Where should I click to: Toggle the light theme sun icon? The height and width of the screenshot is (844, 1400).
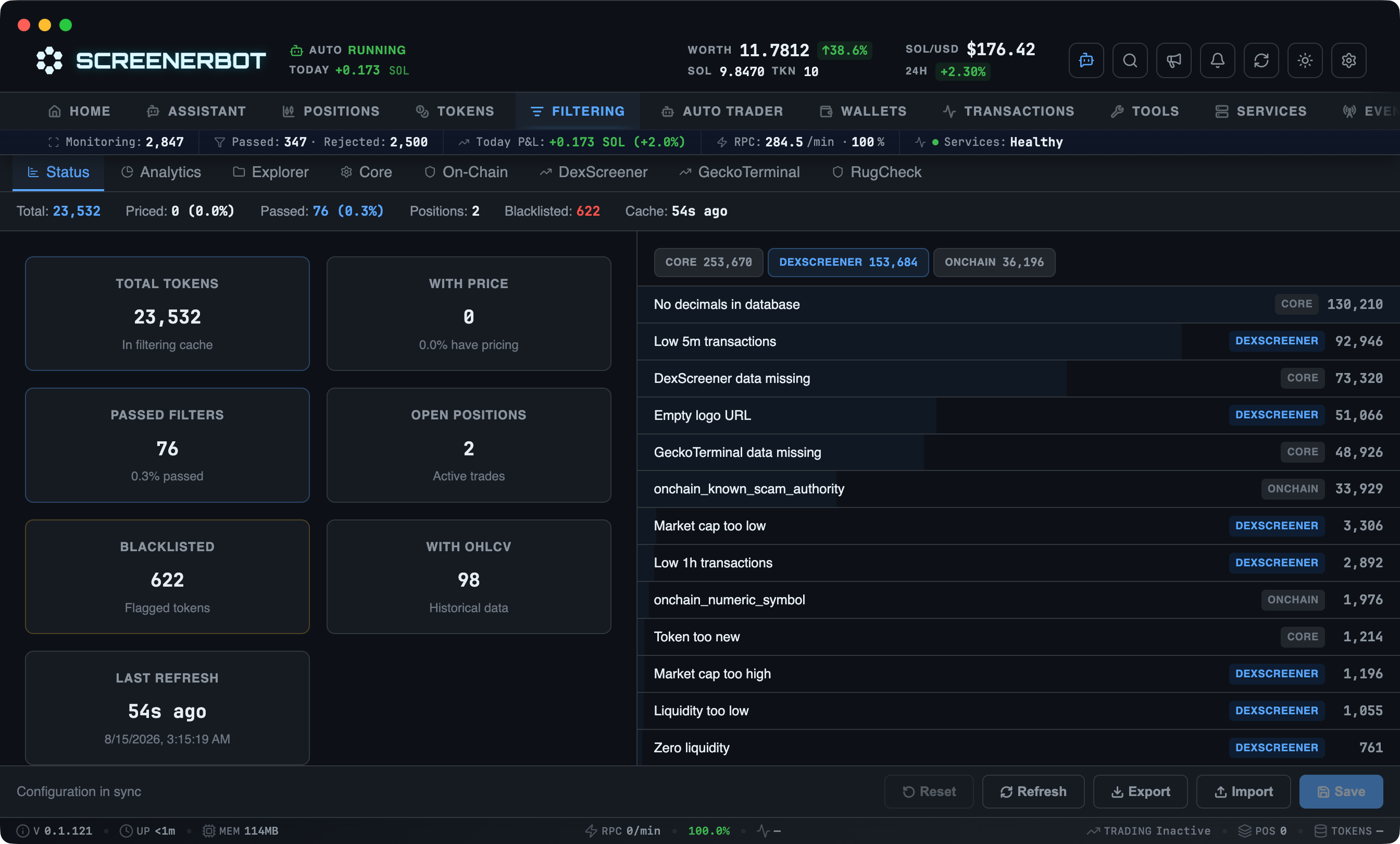1305,60
